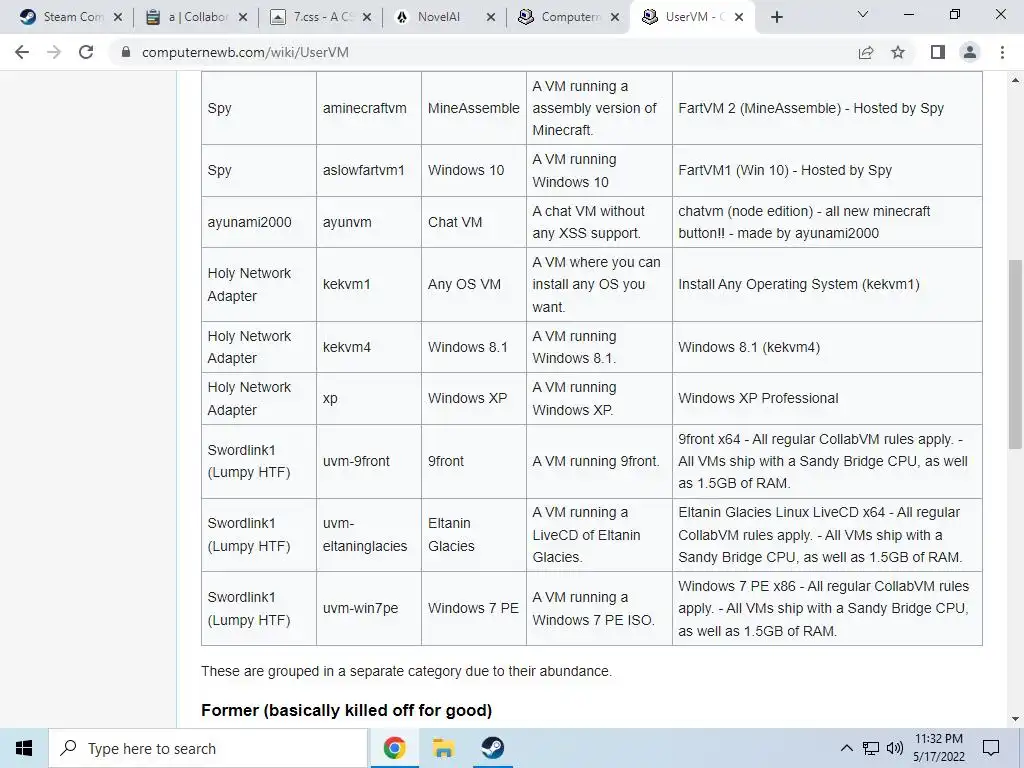Click 'Install Any Operating System (kekvm1)' text
The height and width of the screenshot is (768, 1024).
pos(799,284)
